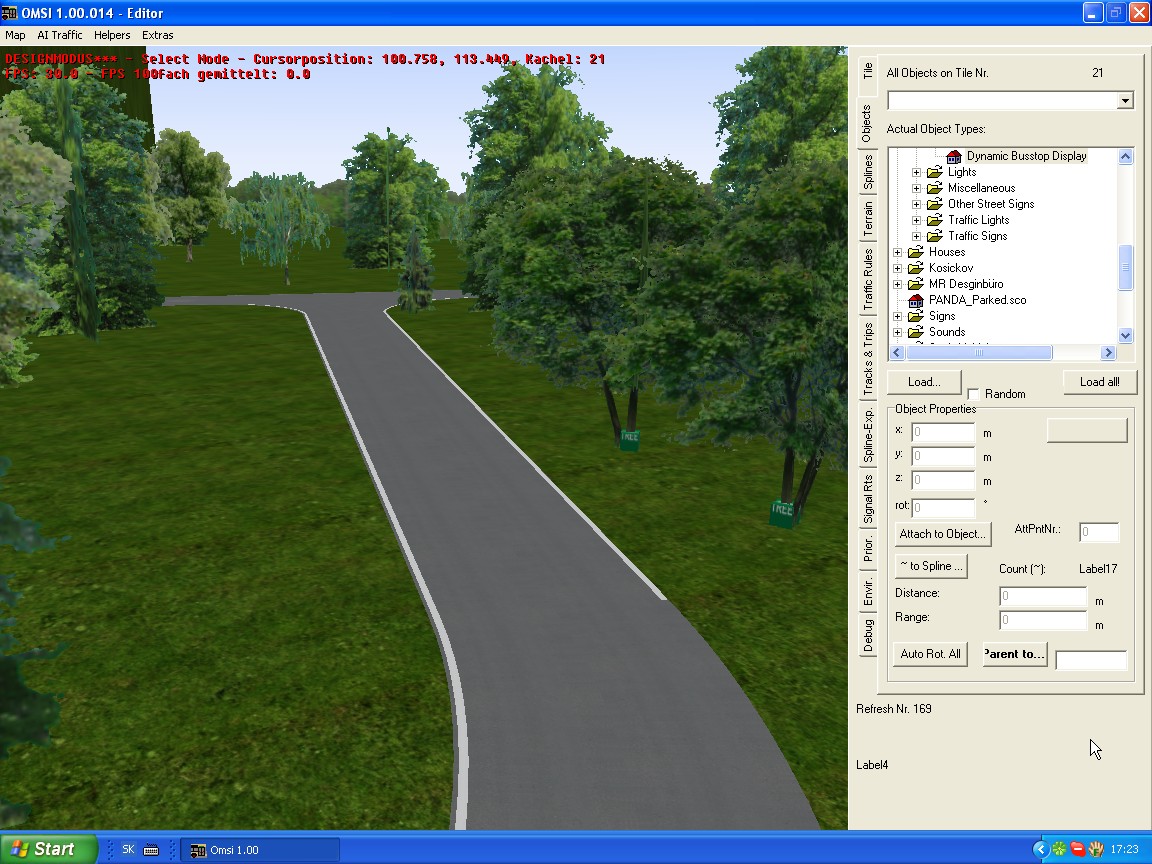Image resolution: width=1152 pixels, height=864 pixels.
Task: Click the Load all! button
Action: pyautogui.click(x=1099, y=382)
